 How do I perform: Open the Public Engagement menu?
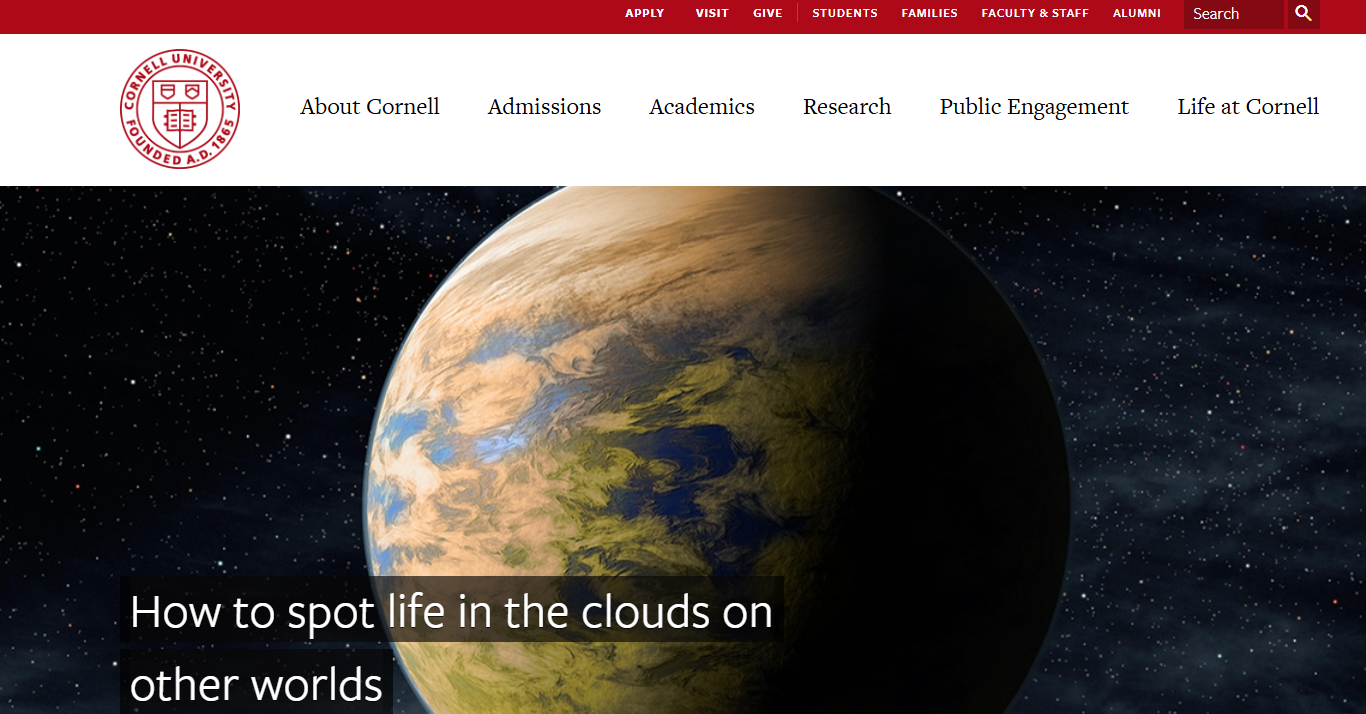[x=1034, y=107]
